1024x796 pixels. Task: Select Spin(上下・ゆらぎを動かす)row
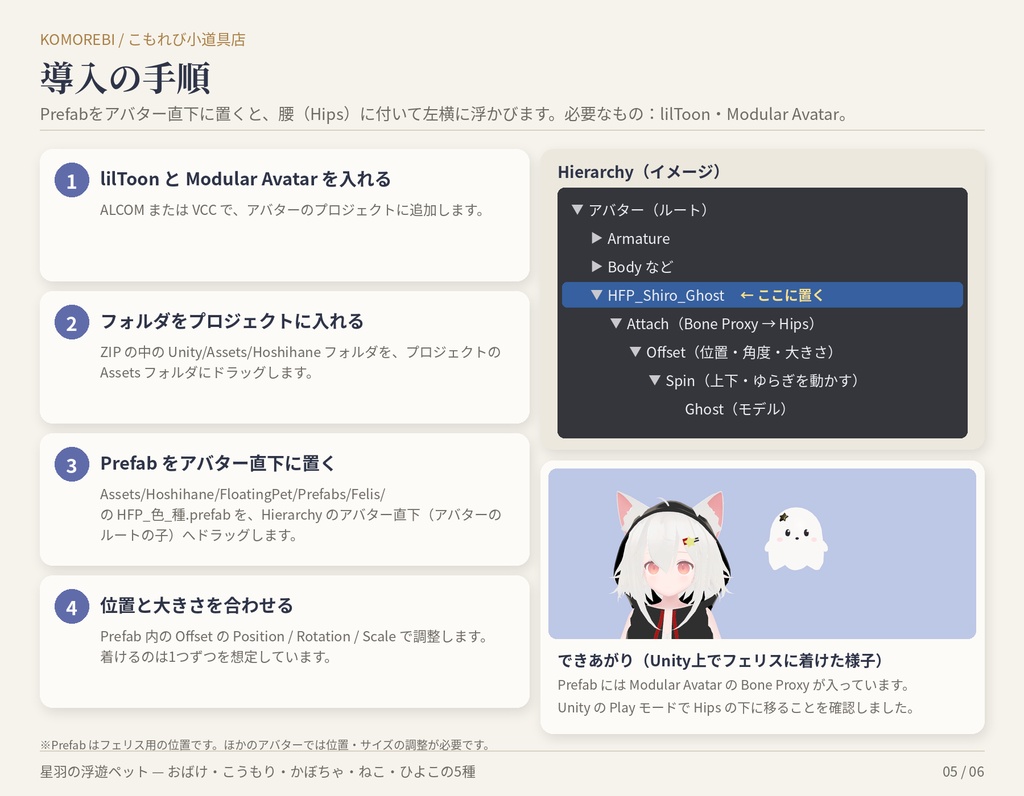pyautogui.click(x=762, y=380)
